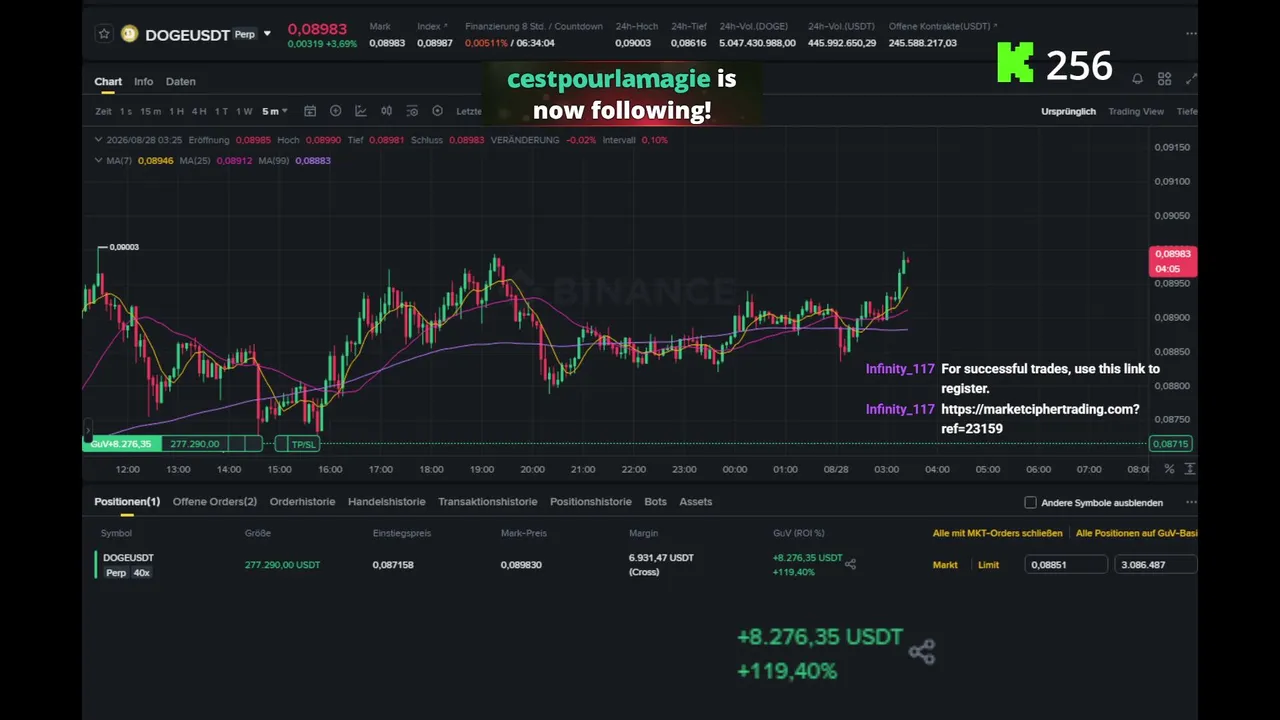Open the price alert bell icon
1280x720 pixels.
pos(1137,79)
